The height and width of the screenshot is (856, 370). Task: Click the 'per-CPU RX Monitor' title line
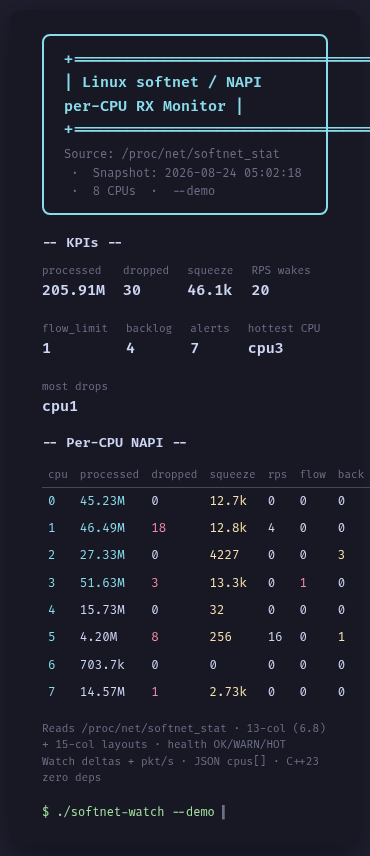pos(145,106)
